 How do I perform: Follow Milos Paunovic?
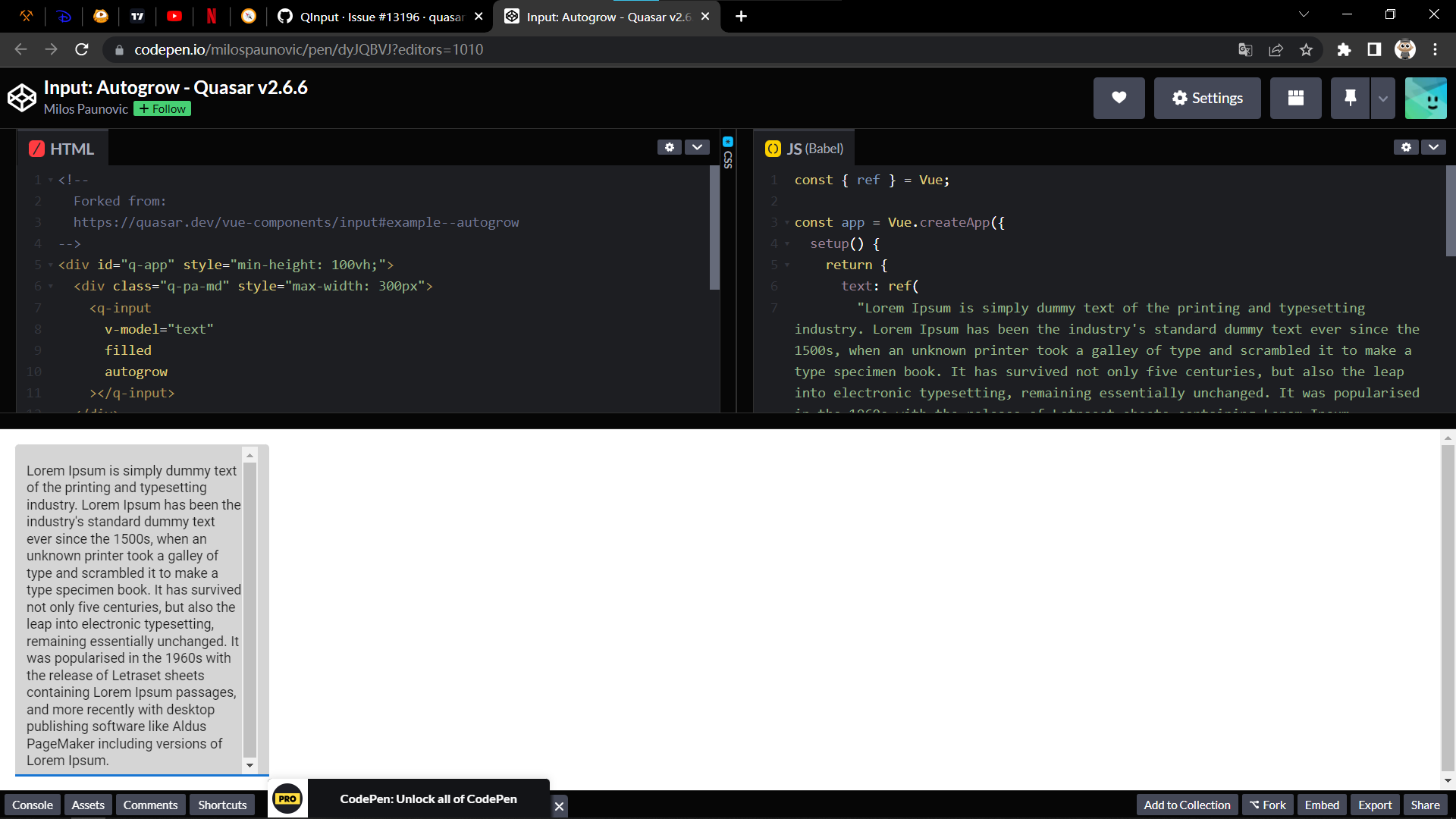[162, 108]
